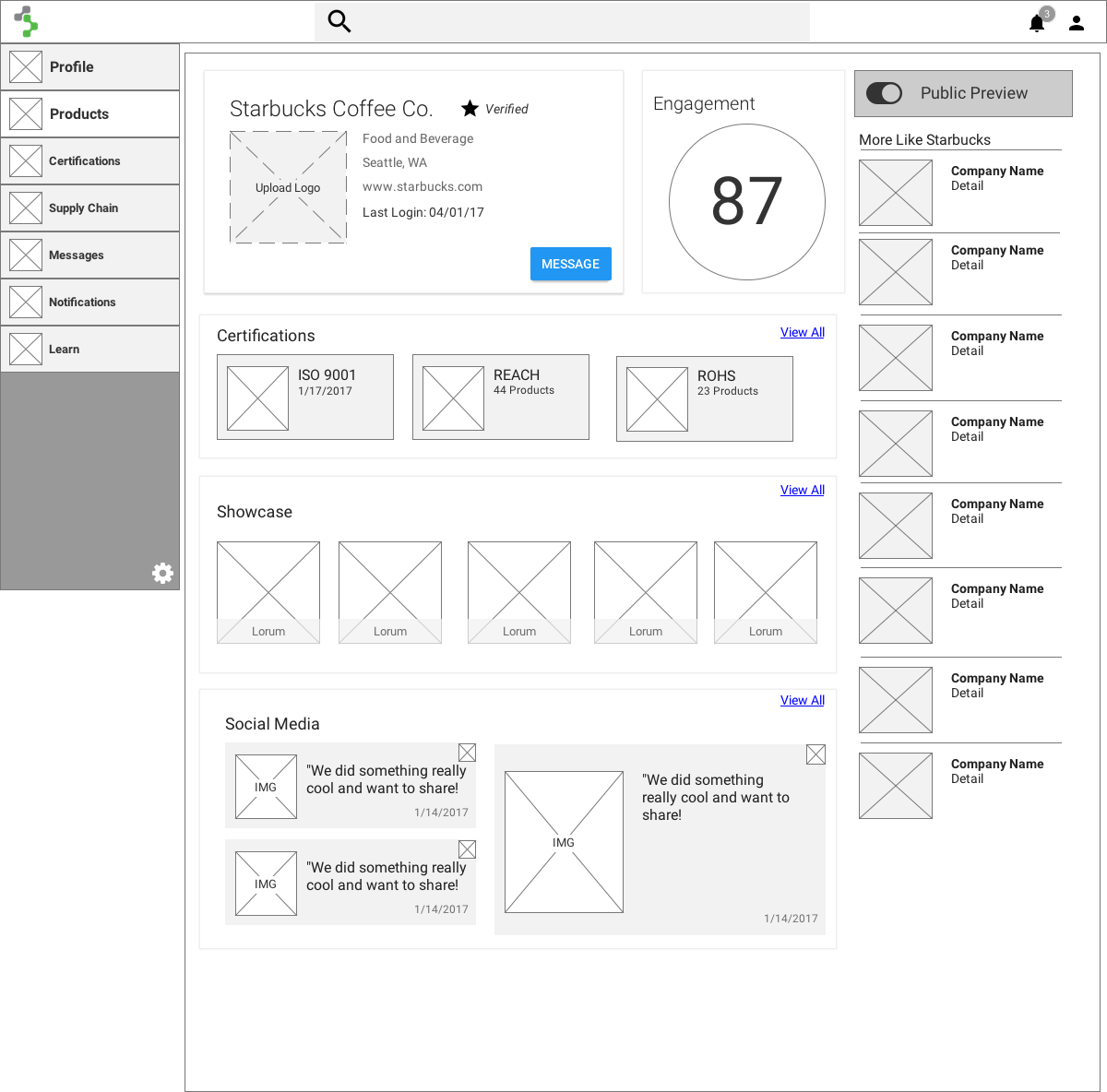
Task: Click large IMG in big social post
Action: 564,842
